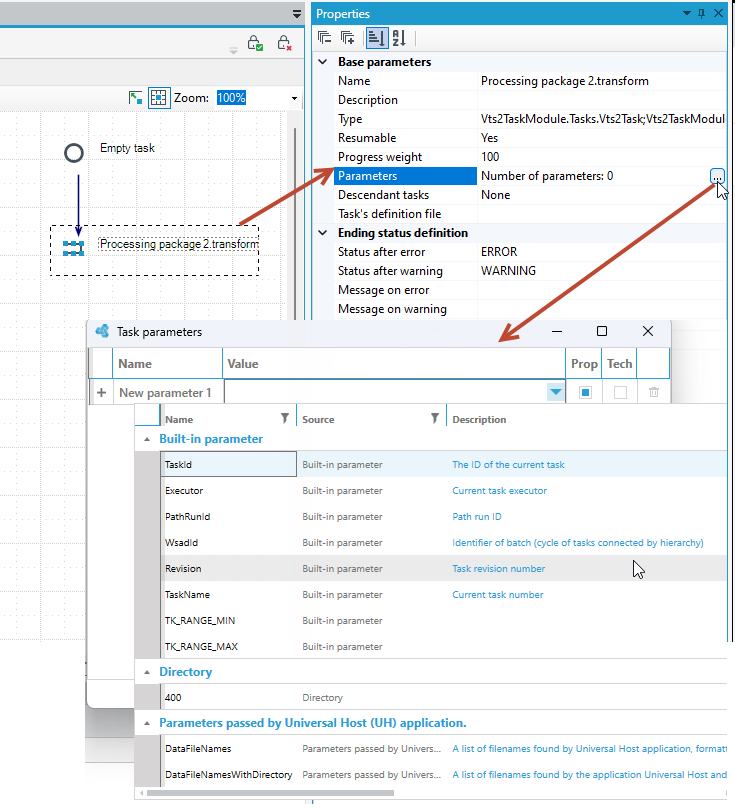
Task: Toggle the categorized view icon in Properties
Action: [x=377, y=38]
